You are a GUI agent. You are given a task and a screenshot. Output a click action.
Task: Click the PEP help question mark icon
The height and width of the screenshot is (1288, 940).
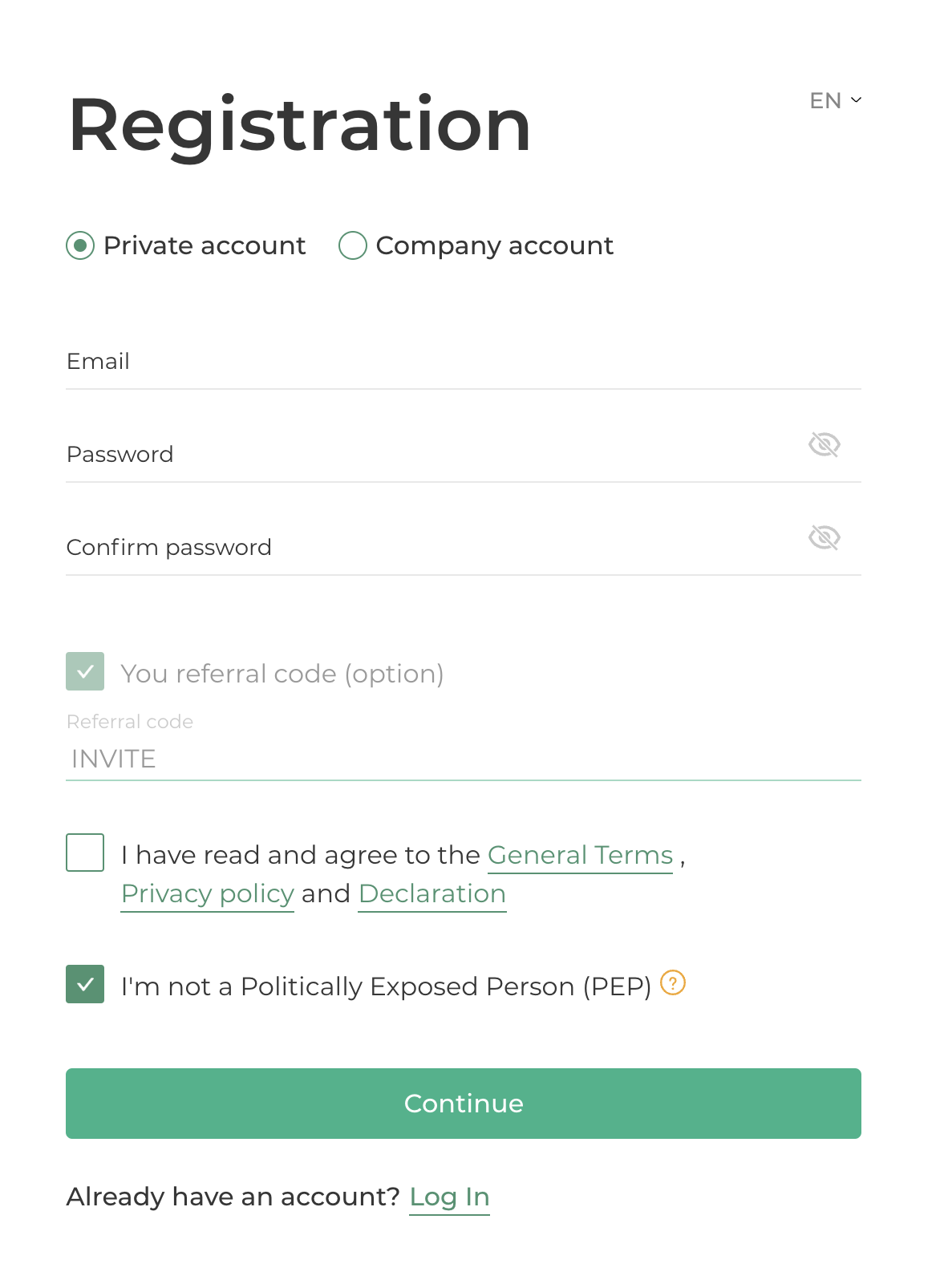pyautogui.click(x=672, y=982)
